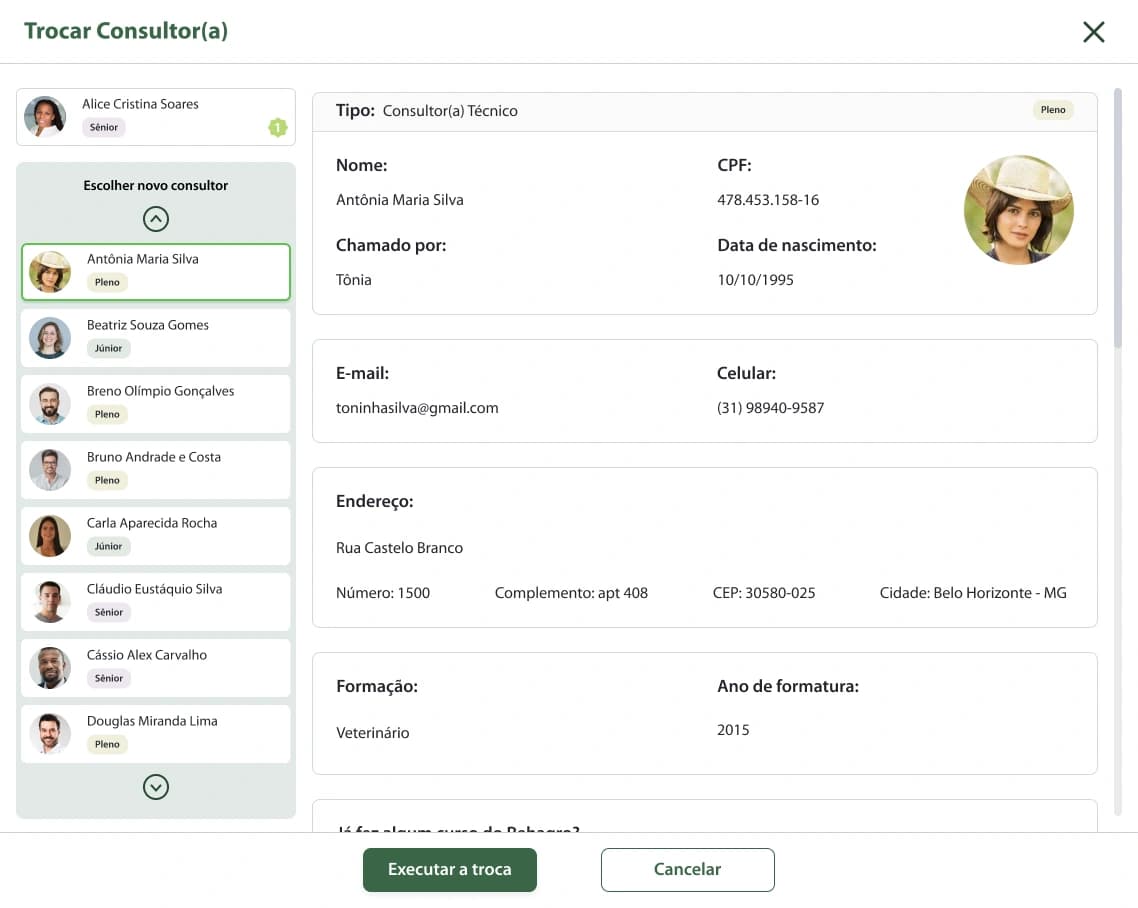The width and height of the screenshot is (1138, 908).
Task: Select consultant Breno Olímpio Gonçalves
Action: [155, 404]
